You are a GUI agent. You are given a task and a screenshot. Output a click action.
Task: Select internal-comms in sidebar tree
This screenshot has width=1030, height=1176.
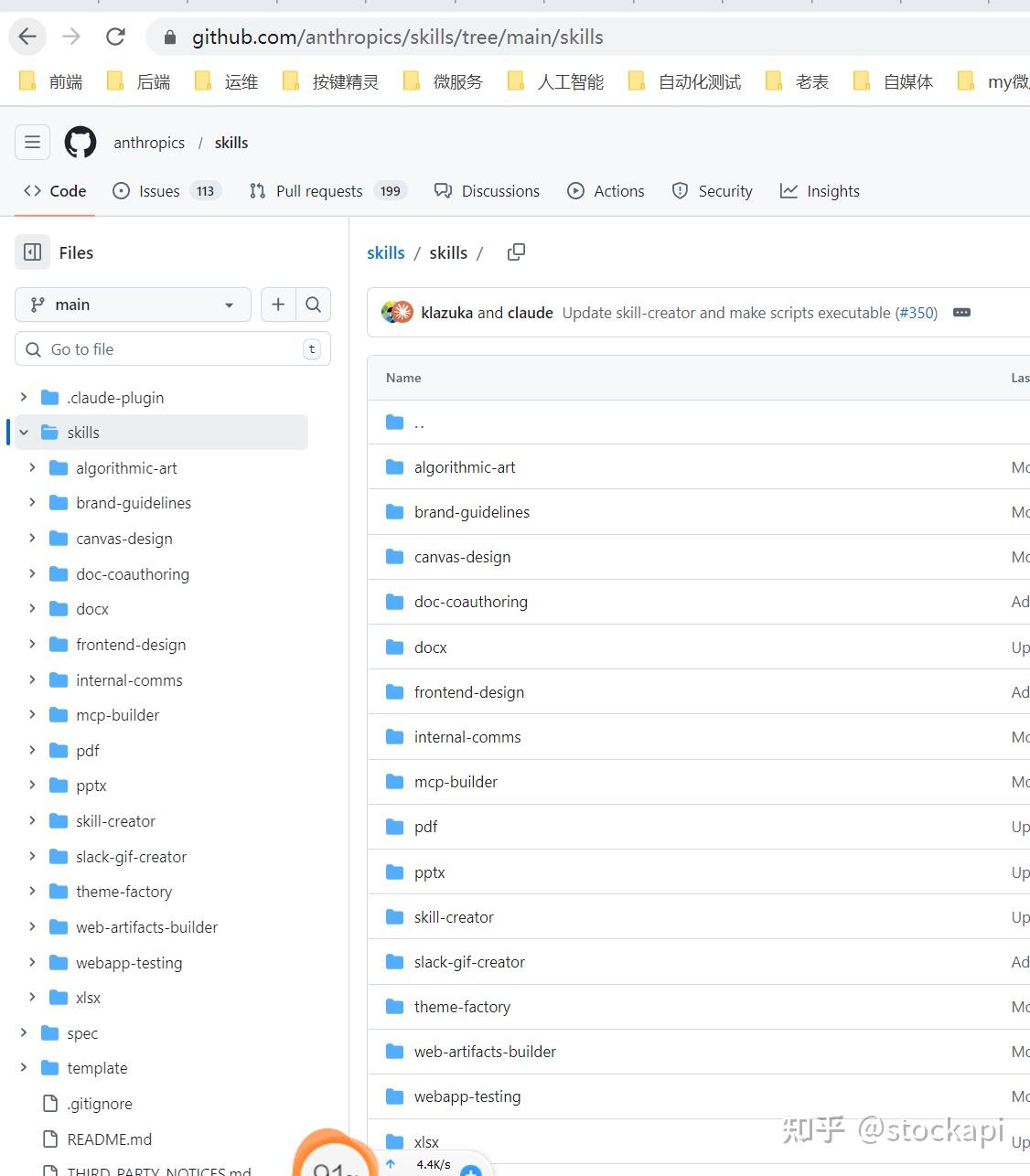[x=129, y=680]
